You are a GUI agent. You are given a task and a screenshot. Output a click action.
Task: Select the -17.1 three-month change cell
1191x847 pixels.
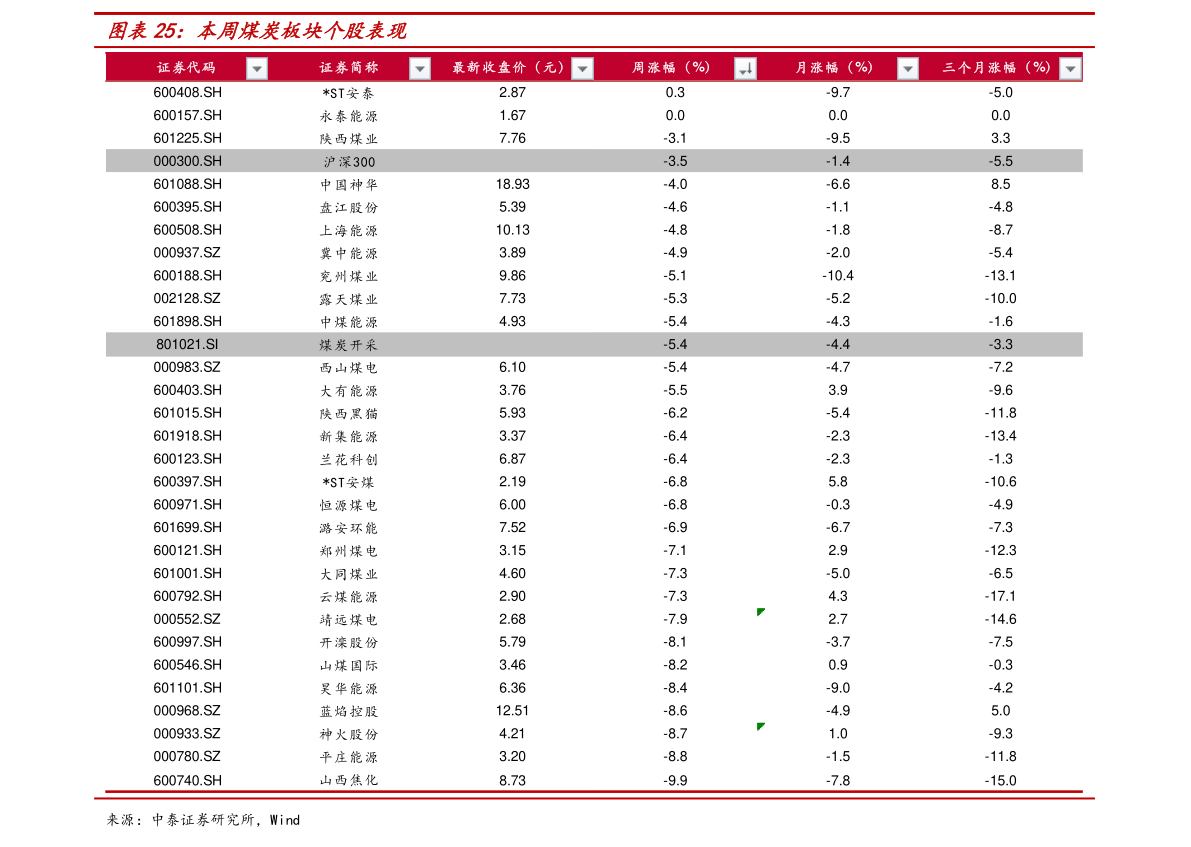point(1000,596)
